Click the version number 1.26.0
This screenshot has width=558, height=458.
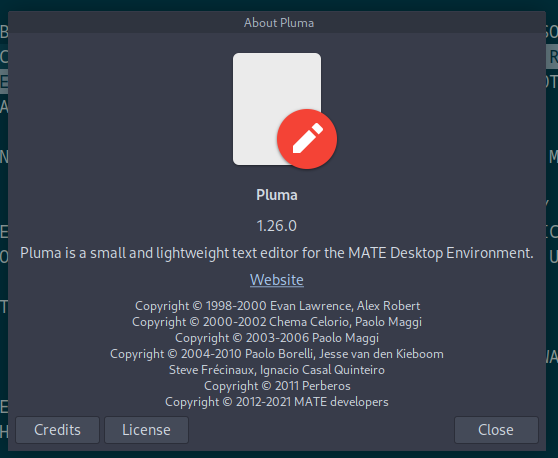coord(277,226)
